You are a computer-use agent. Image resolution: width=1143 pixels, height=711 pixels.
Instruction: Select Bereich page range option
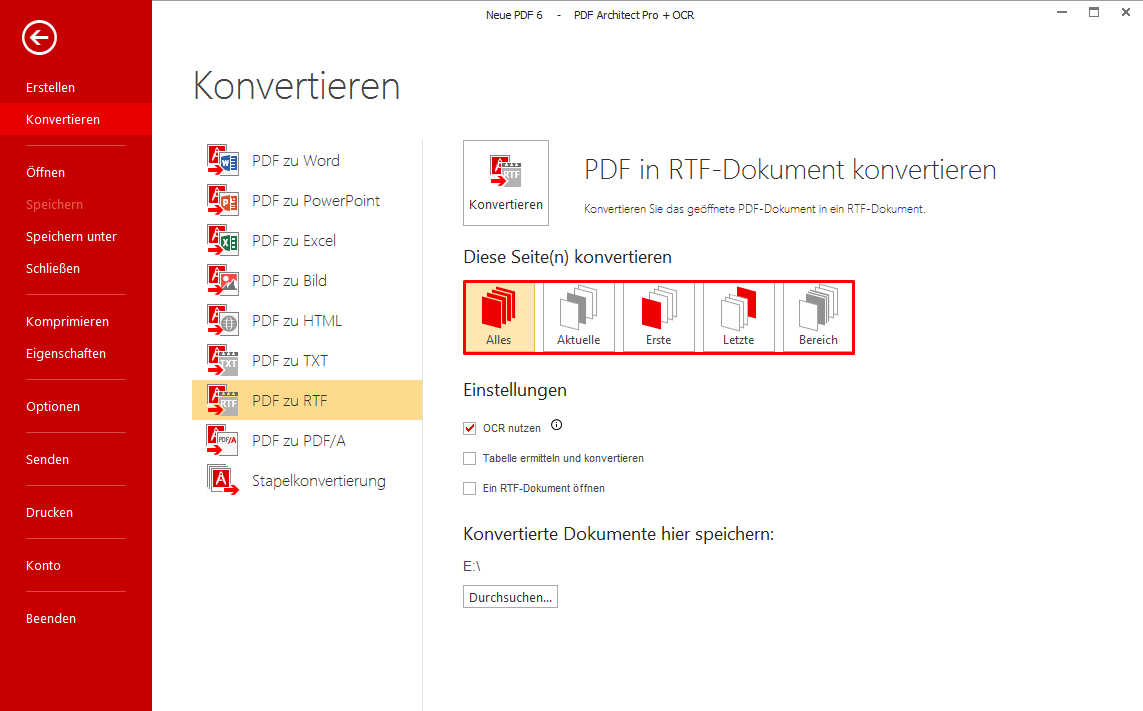(817, 316)
